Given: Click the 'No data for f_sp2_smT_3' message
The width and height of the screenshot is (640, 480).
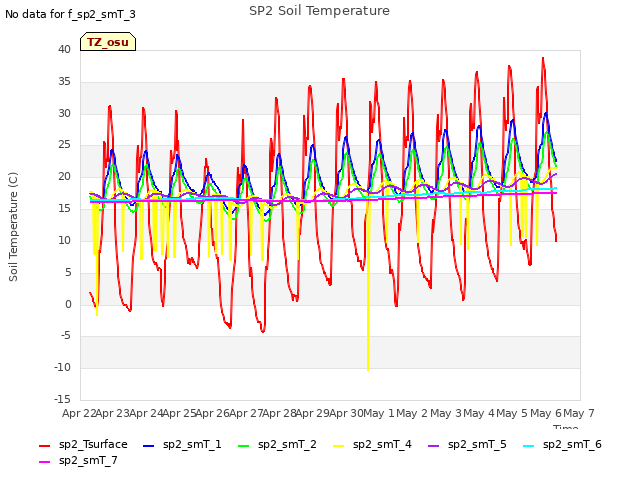Looking at the screenshot, I should (x=70, y=14).
